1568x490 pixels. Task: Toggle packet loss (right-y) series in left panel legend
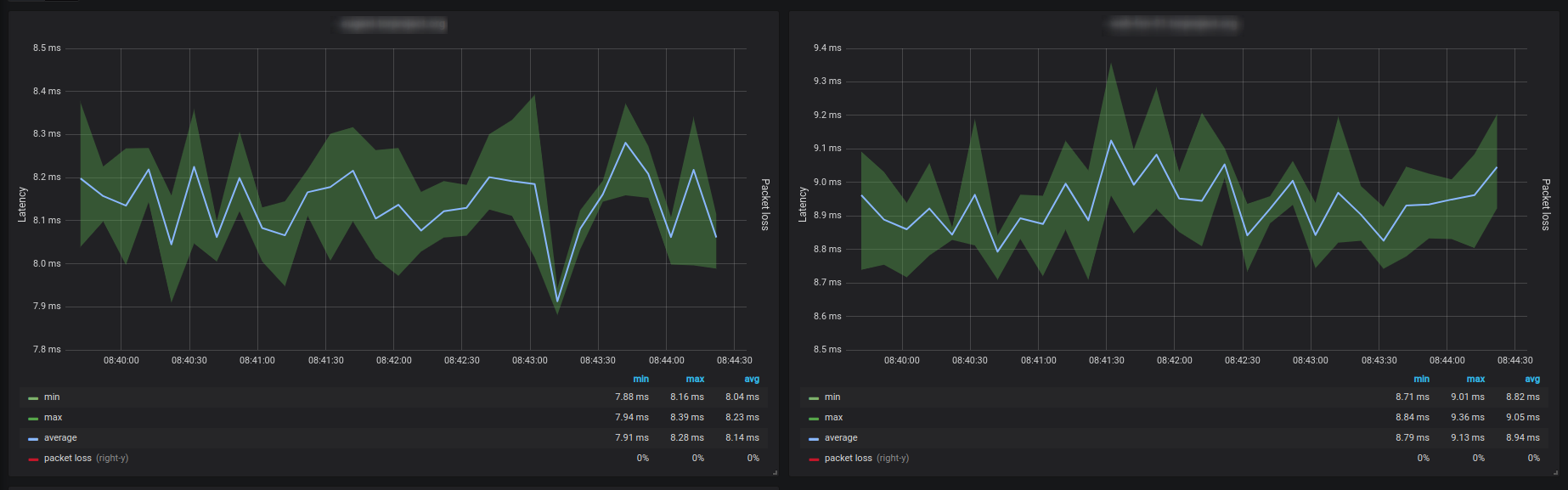(x=86, y=458)
